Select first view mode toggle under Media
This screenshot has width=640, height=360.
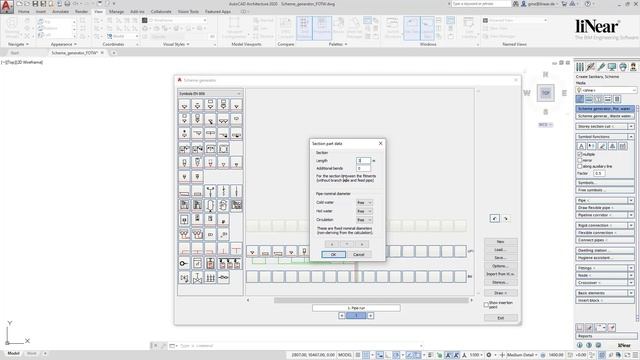[580, 99]
